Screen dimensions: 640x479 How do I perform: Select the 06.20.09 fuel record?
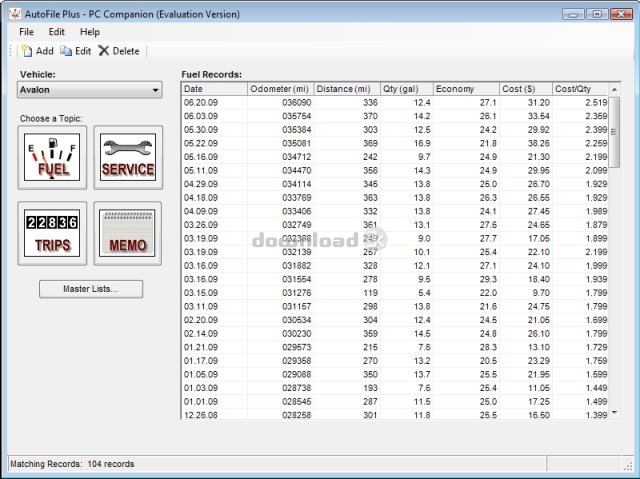point(395,102)
